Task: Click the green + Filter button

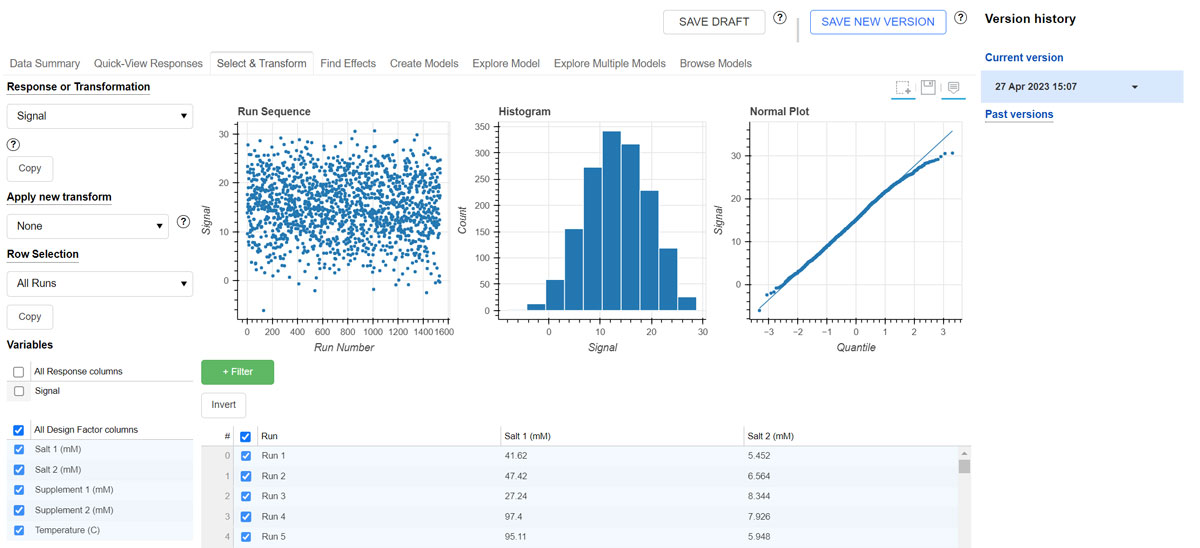Action: 237,372
